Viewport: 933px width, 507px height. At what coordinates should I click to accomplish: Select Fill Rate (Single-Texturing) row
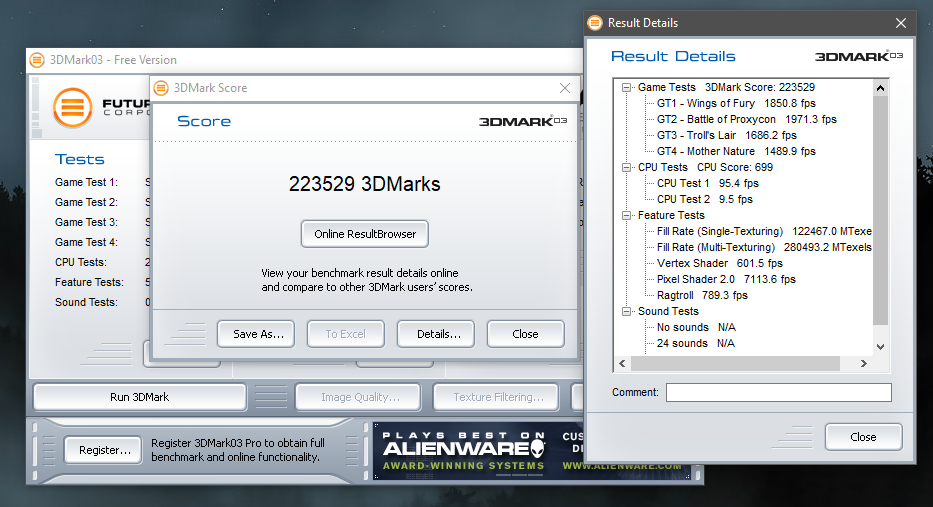click(x=764, y=231)
